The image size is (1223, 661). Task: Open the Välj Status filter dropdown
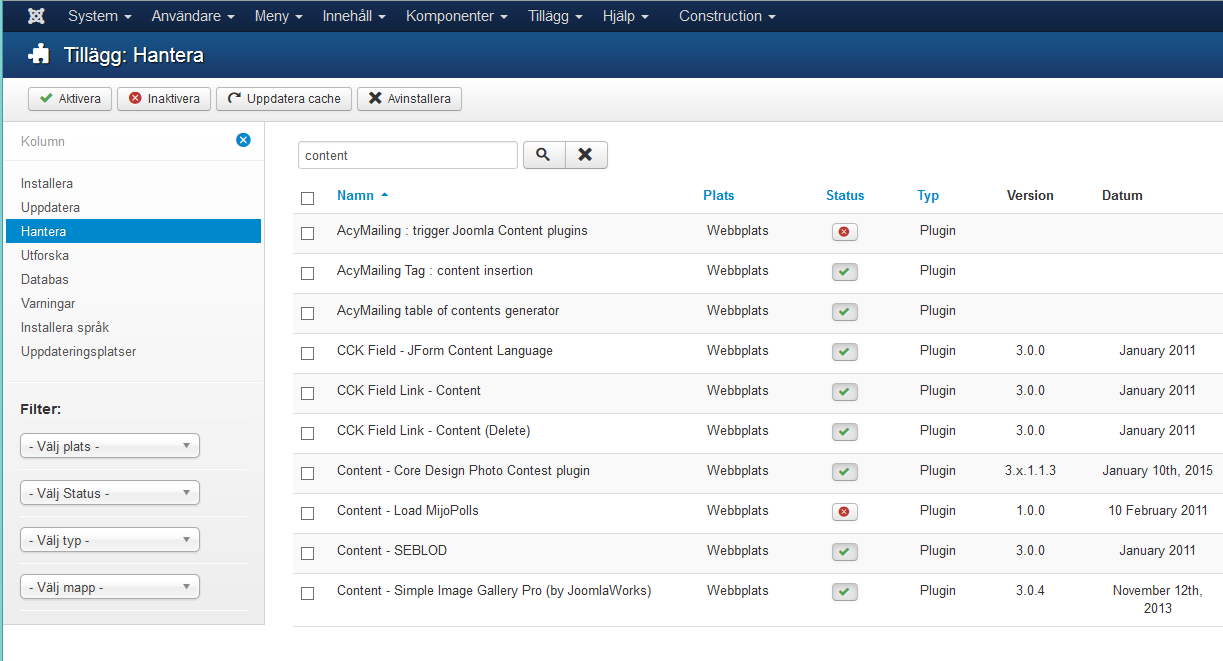coord(110,493)
